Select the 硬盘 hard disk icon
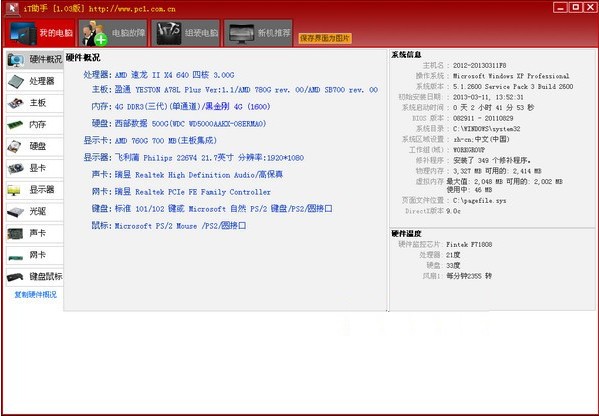 [16, 146]
